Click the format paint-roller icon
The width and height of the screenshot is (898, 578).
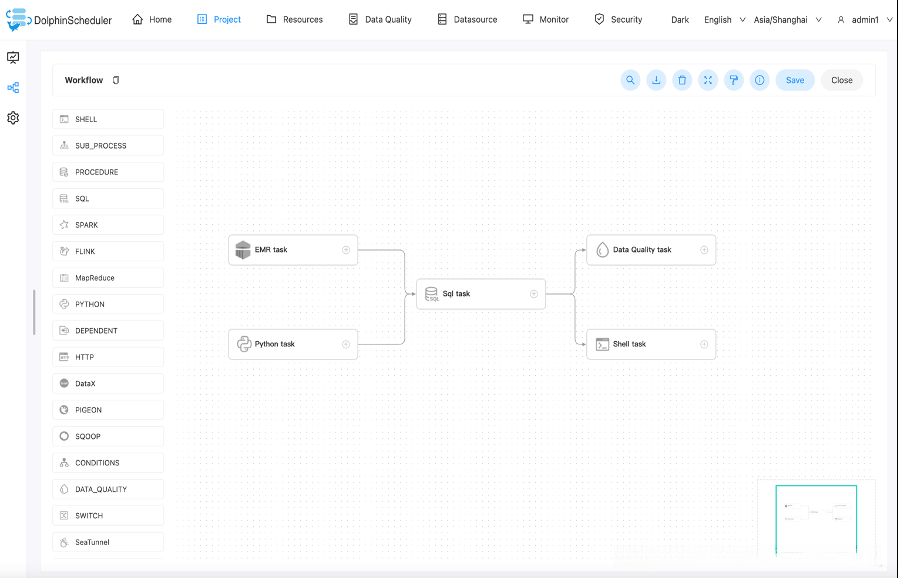click(734, 80)
